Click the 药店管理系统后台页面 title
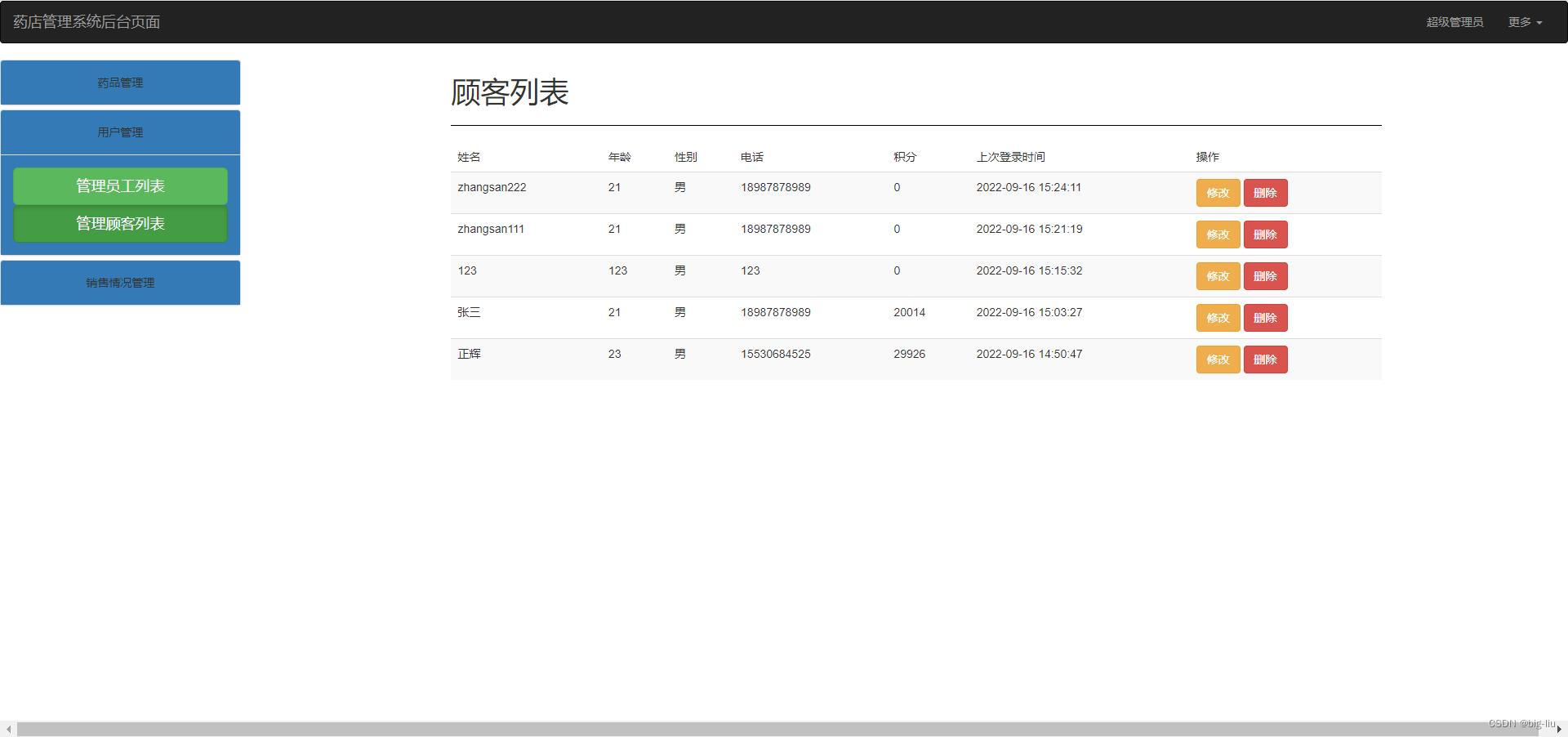Image resolution: width=1568 pixels, height=737 pixels. (x=87, y=22)
